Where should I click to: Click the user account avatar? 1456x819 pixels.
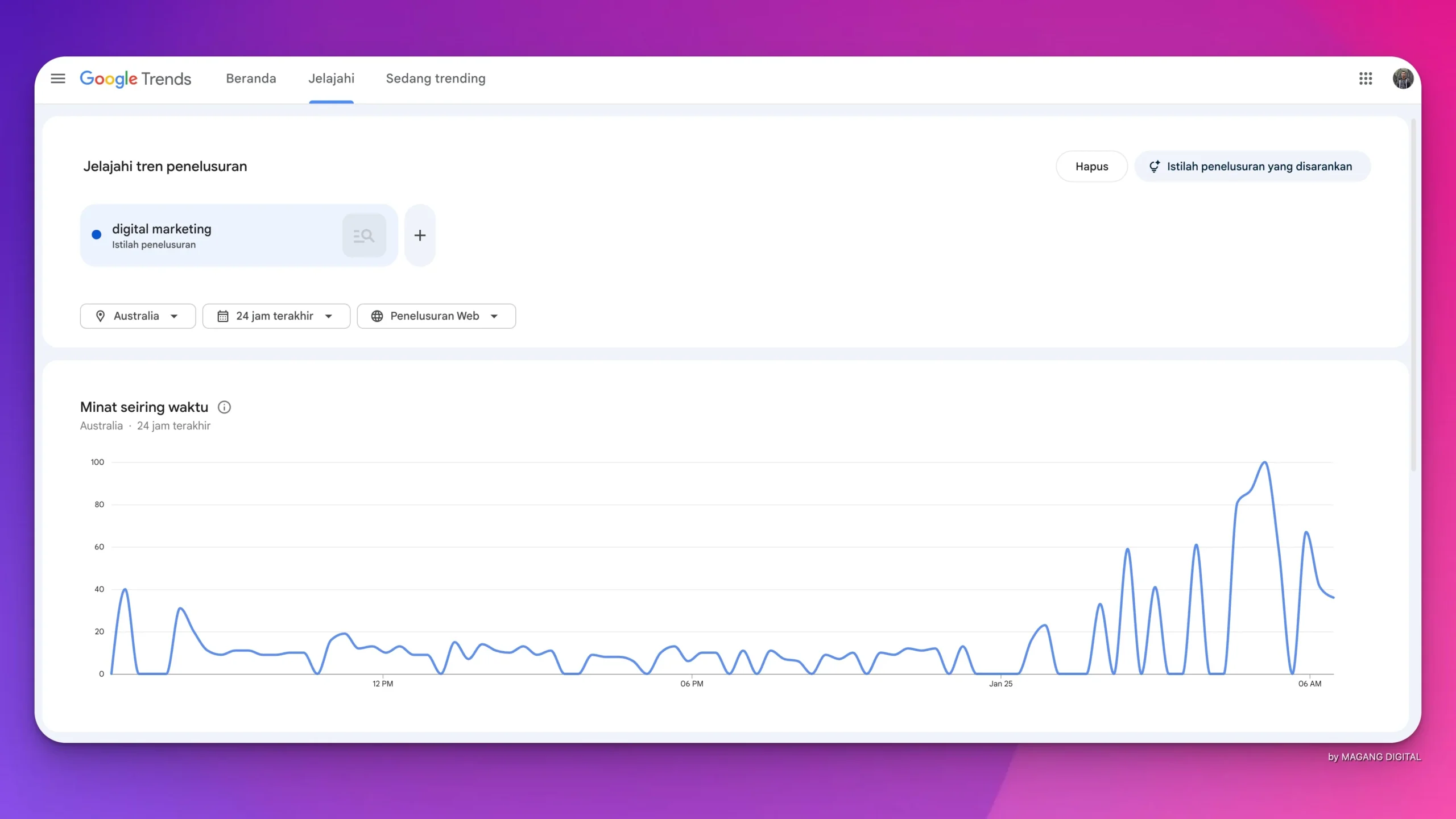pos(1403,78)
